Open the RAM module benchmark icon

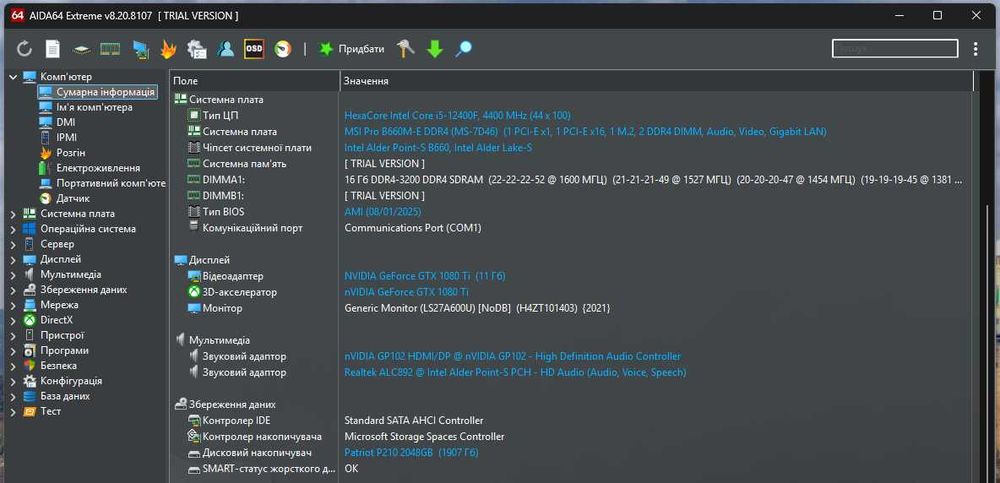point(110,48)
